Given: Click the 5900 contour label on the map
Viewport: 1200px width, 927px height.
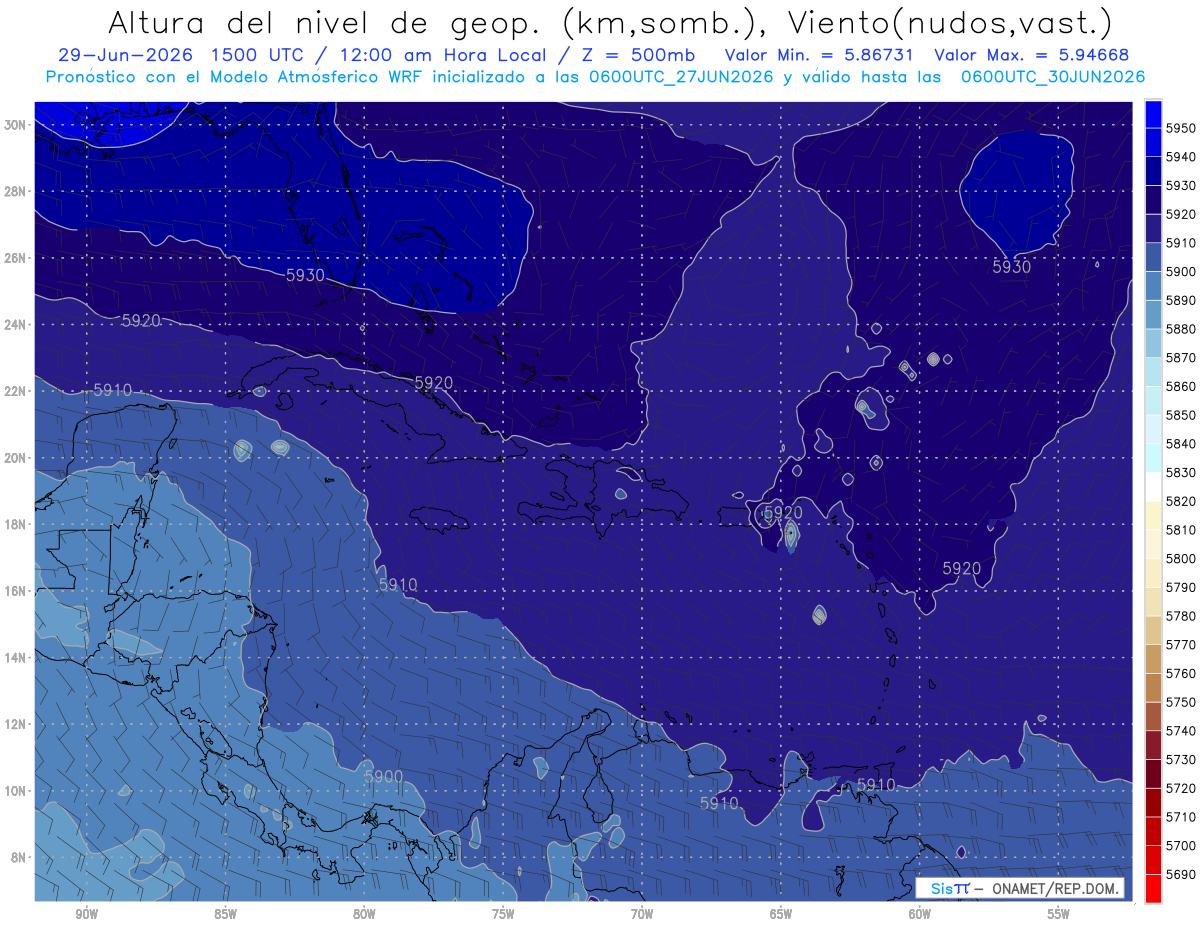Looking at the screenshot, I should (x=383, y=776).
